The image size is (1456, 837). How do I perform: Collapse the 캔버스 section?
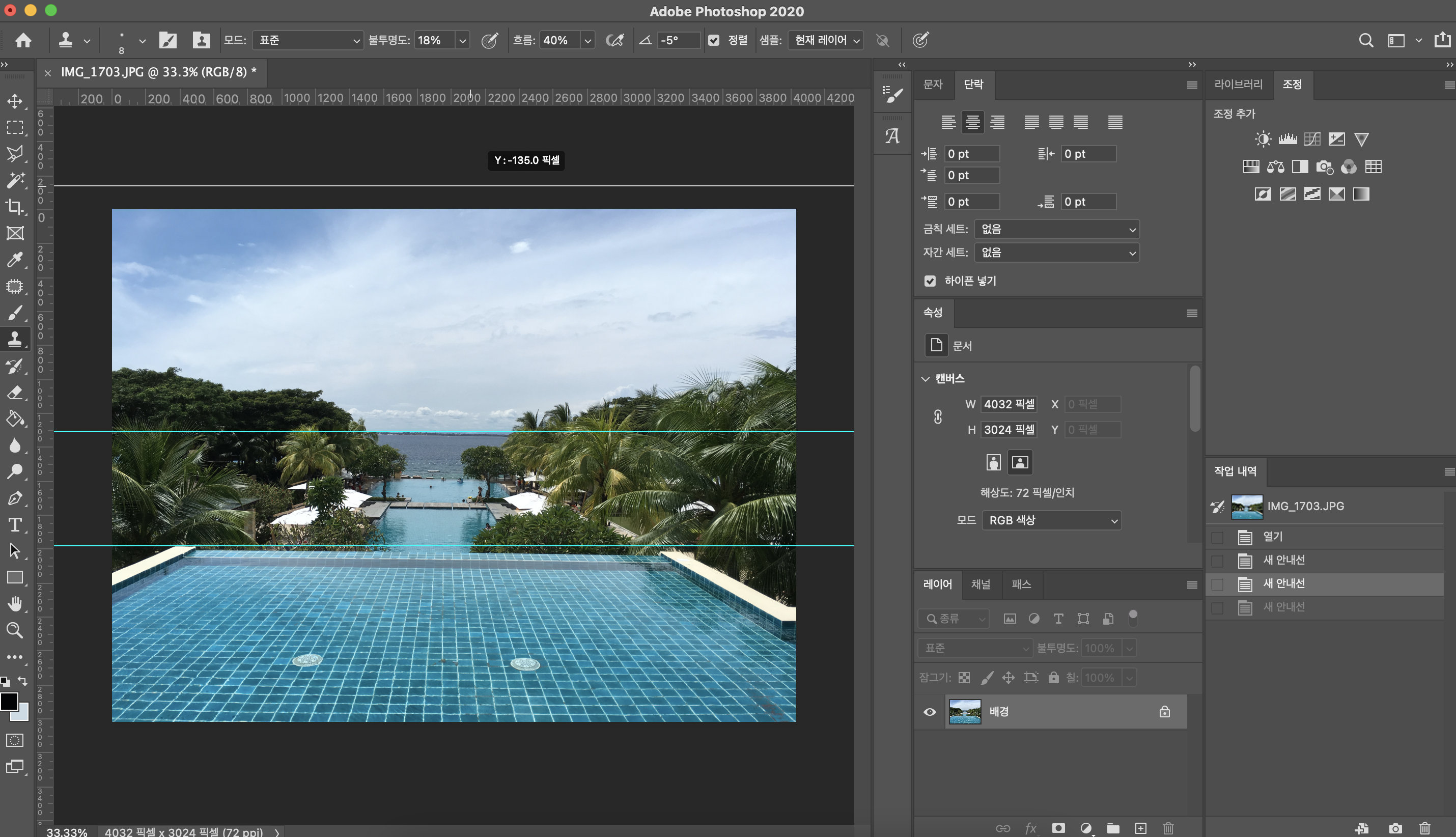[925, 379]
